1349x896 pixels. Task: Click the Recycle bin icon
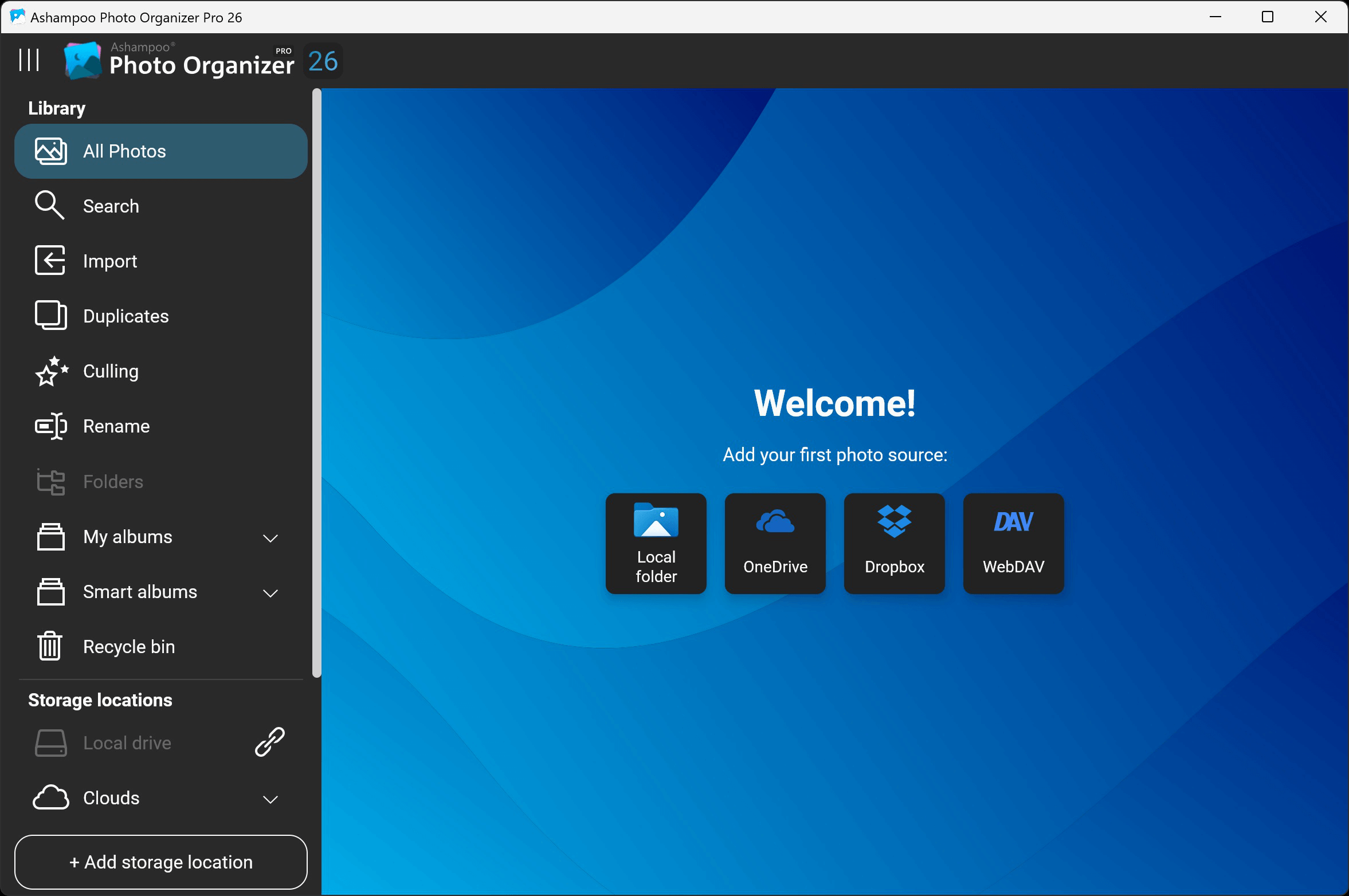49,646
